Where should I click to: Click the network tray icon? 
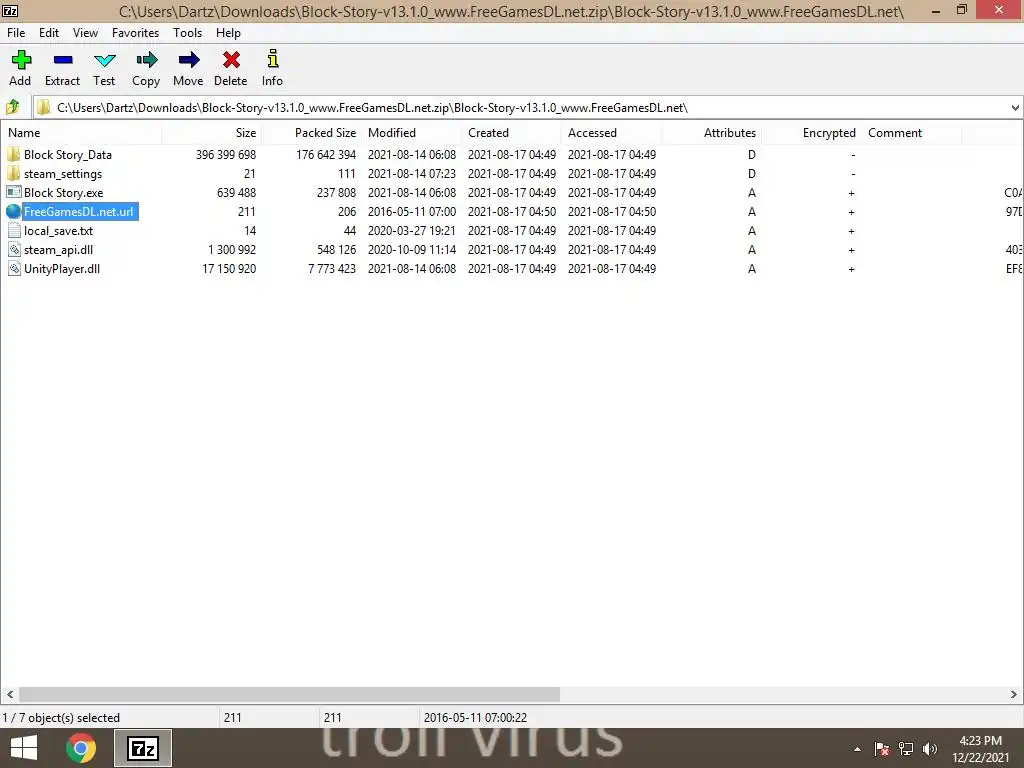pyautogui.click(x=906, y=749)
